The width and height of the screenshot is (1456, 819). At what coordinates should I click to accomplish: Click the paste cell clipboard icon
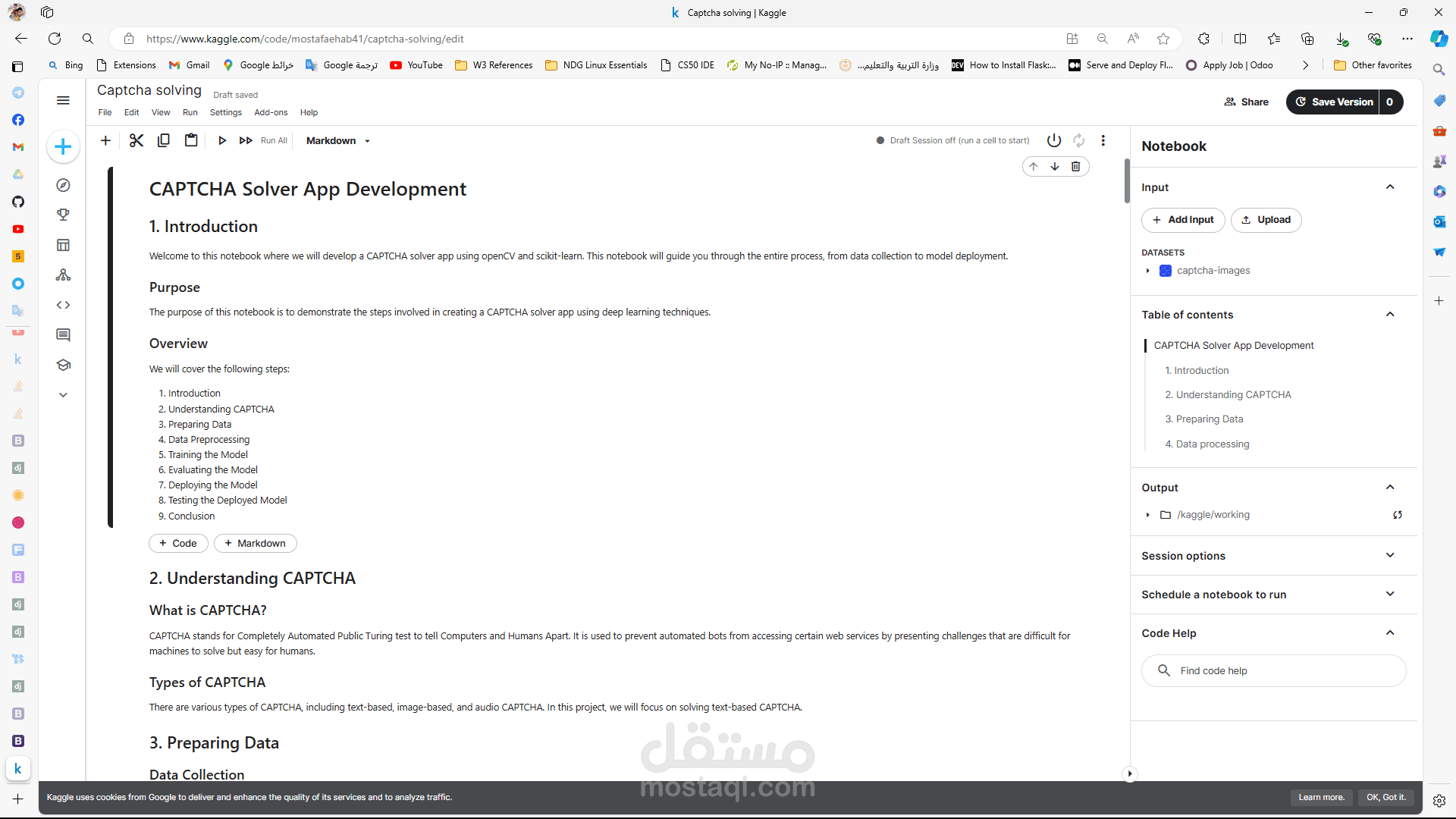[191, 140]
